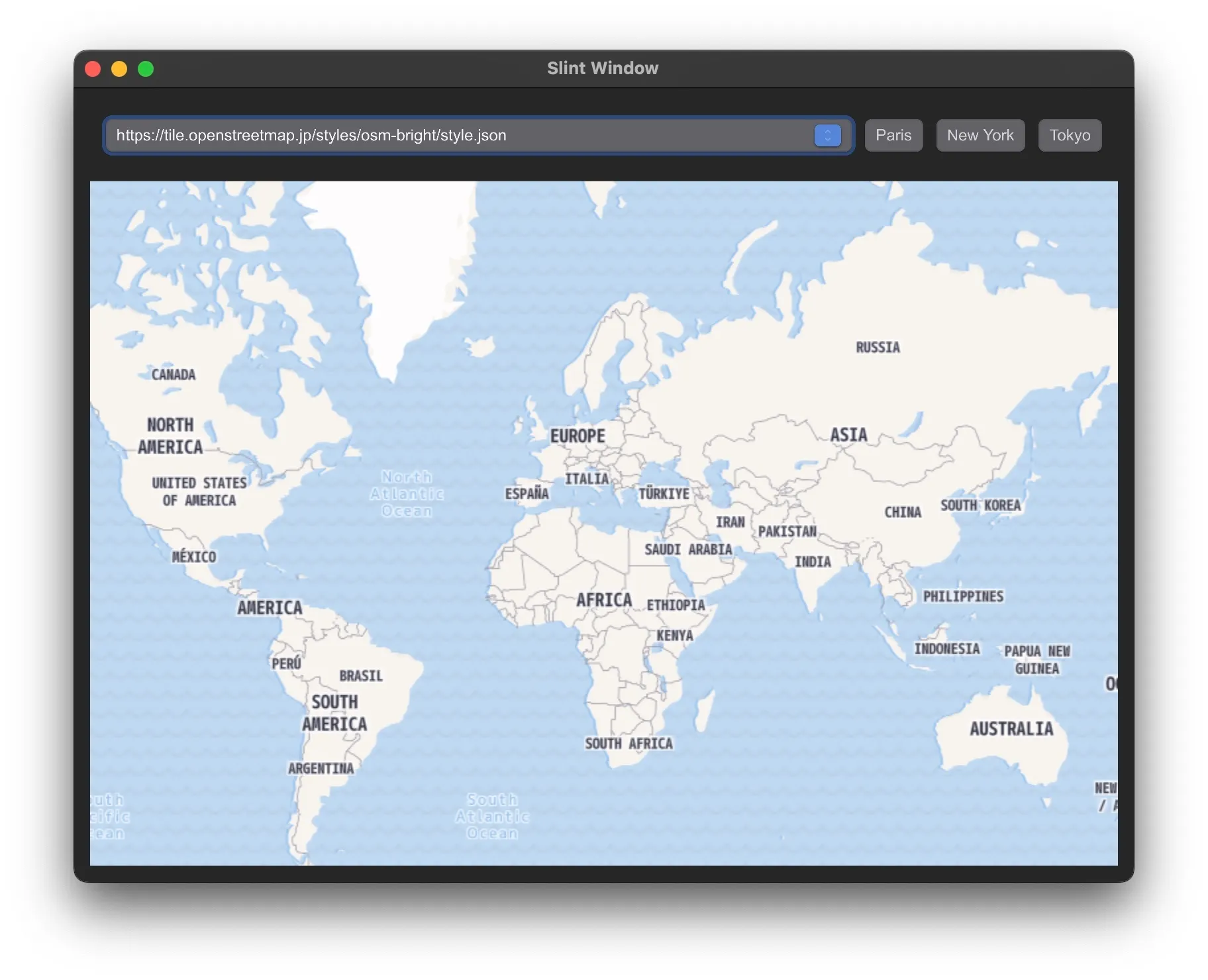Screen dimensions: 1208x980
Task: Select the osm-bright style URL text
Action: [x=311, y=135]
